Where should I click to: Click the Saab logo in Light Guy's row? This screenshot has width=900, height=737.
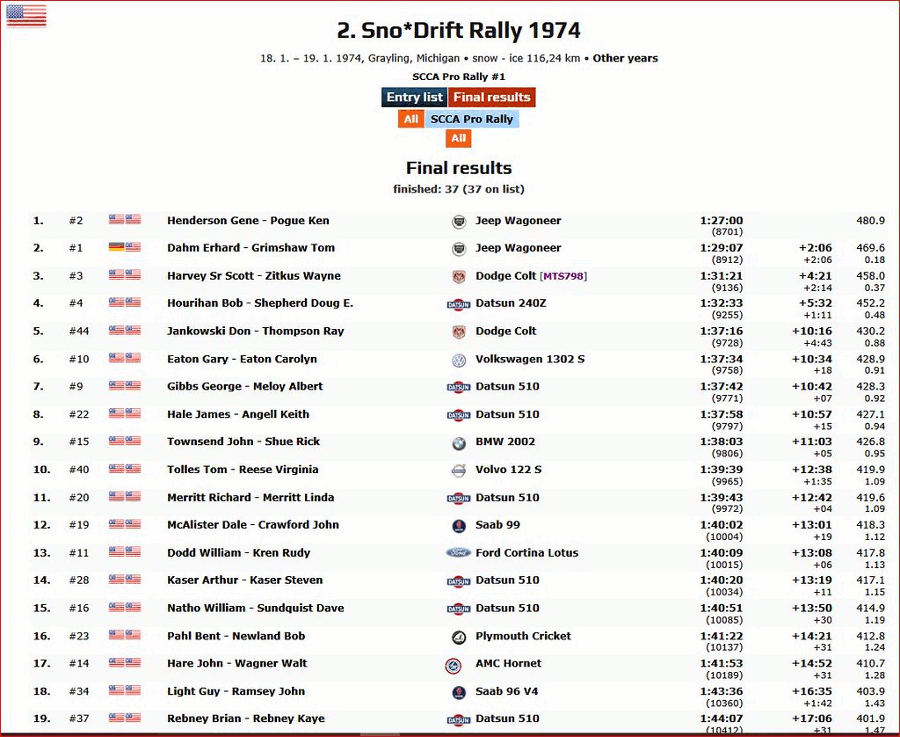pos(459,693)
